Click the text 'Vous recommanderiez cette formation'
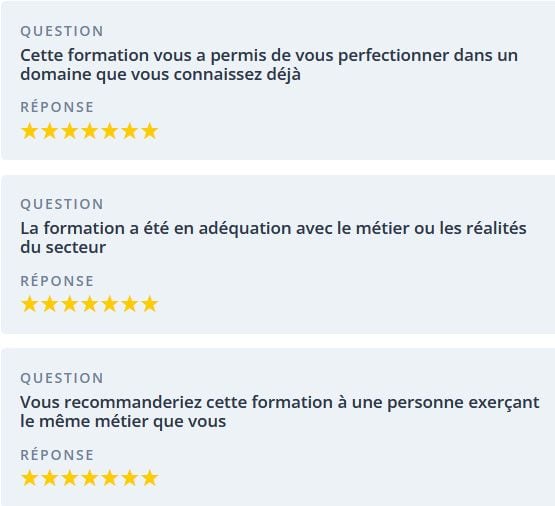The image size is (555, 506). 176,402
